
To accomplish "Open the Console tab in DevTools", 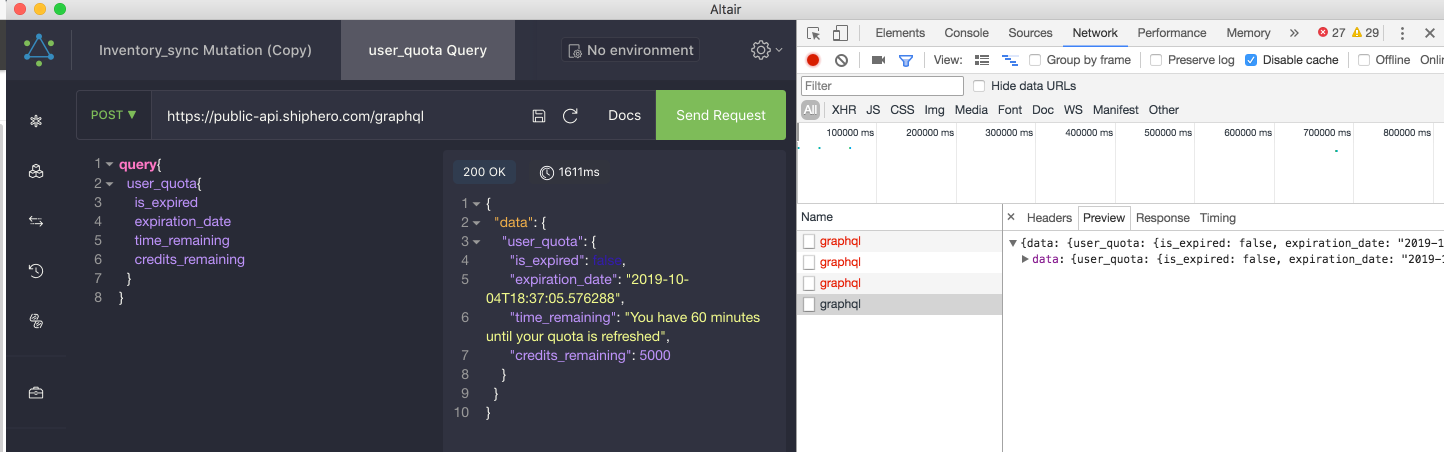I will [966, 33].
